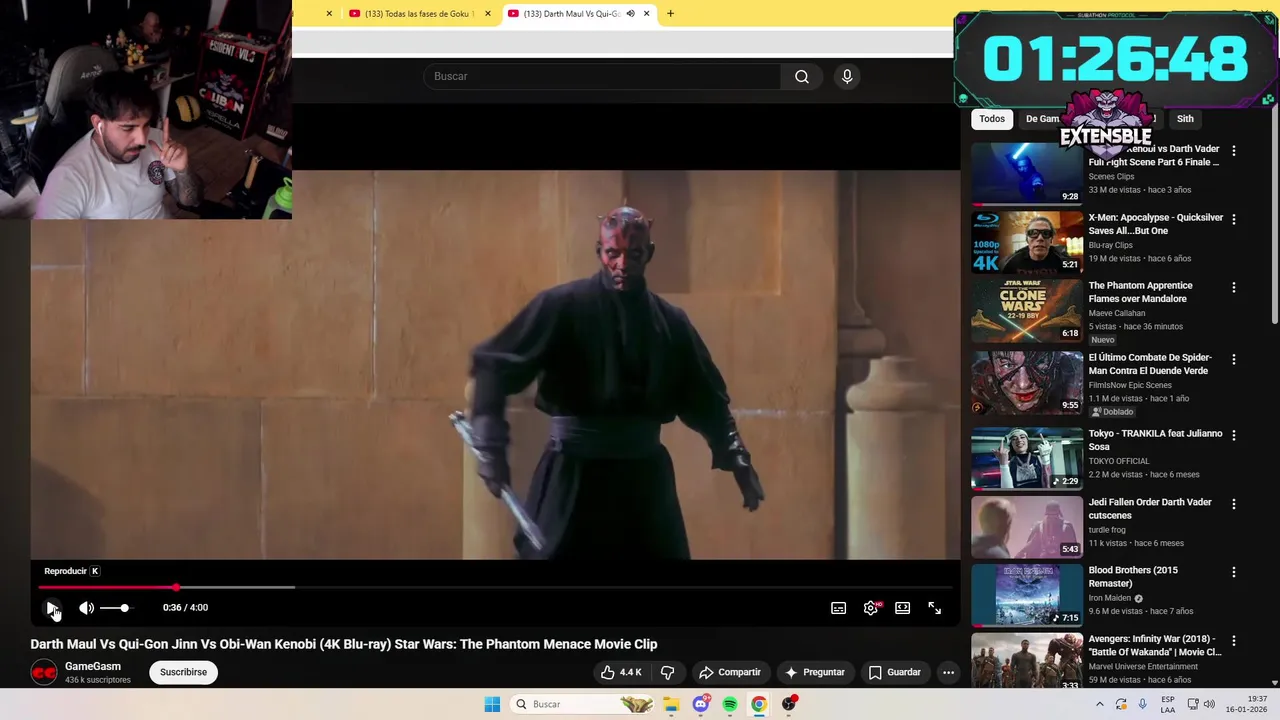Open El Último Combate De Spider-Man video title
1280x720 pixels.
[1150, 364]
